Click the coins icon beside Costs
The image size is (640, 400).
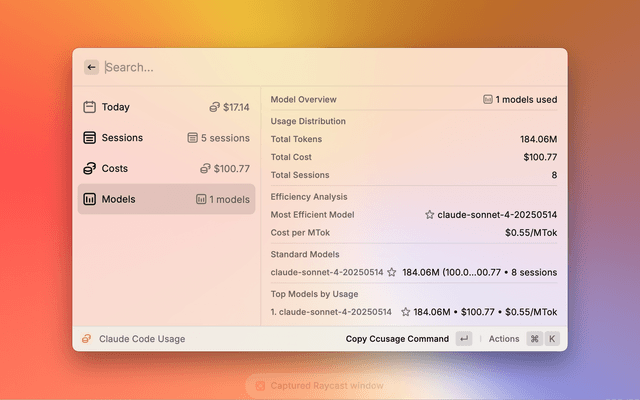pos(89,169)
